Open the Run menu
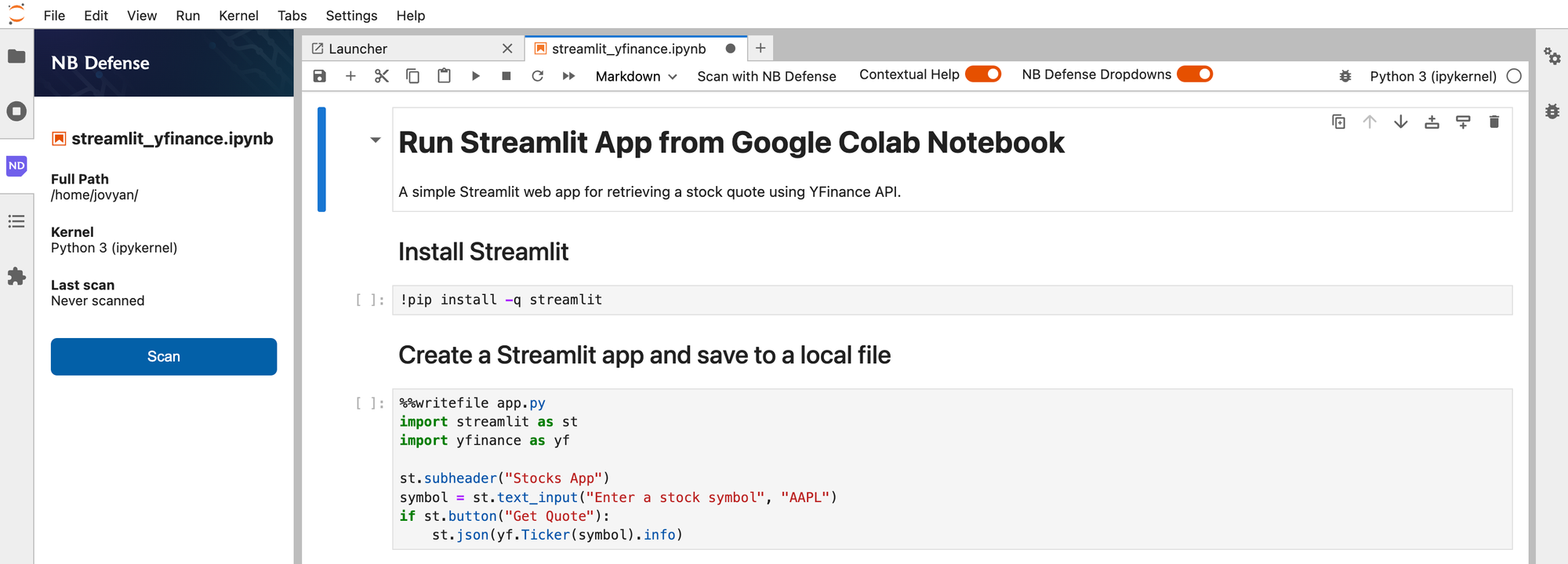 pos(187,16)
